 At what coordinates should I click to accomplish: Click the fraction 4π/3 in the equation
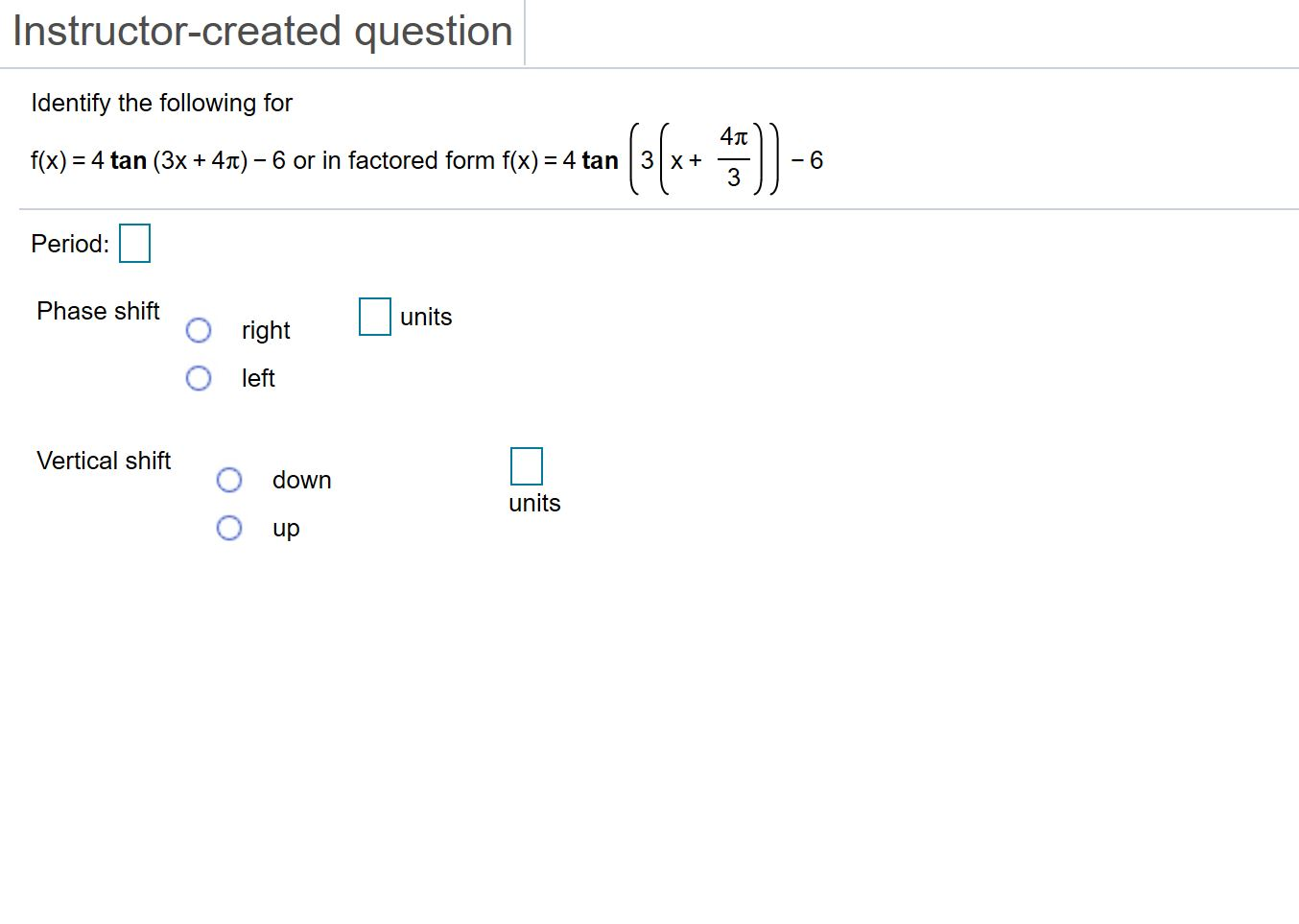734,157
